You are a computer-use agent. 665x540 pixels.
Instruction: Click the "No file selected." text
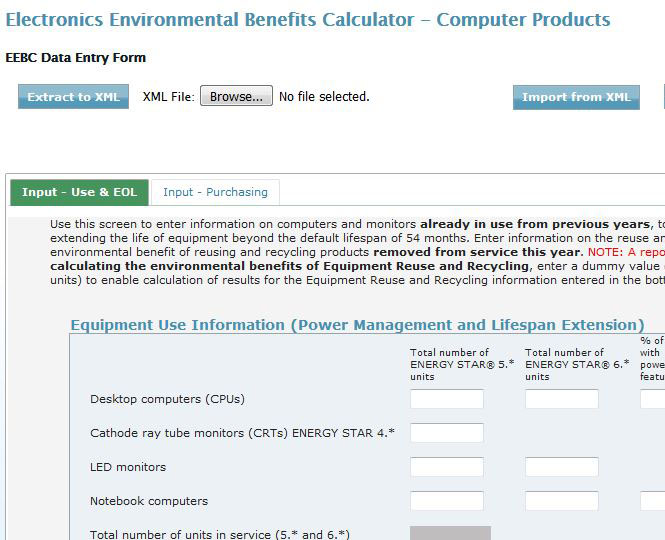324,97
